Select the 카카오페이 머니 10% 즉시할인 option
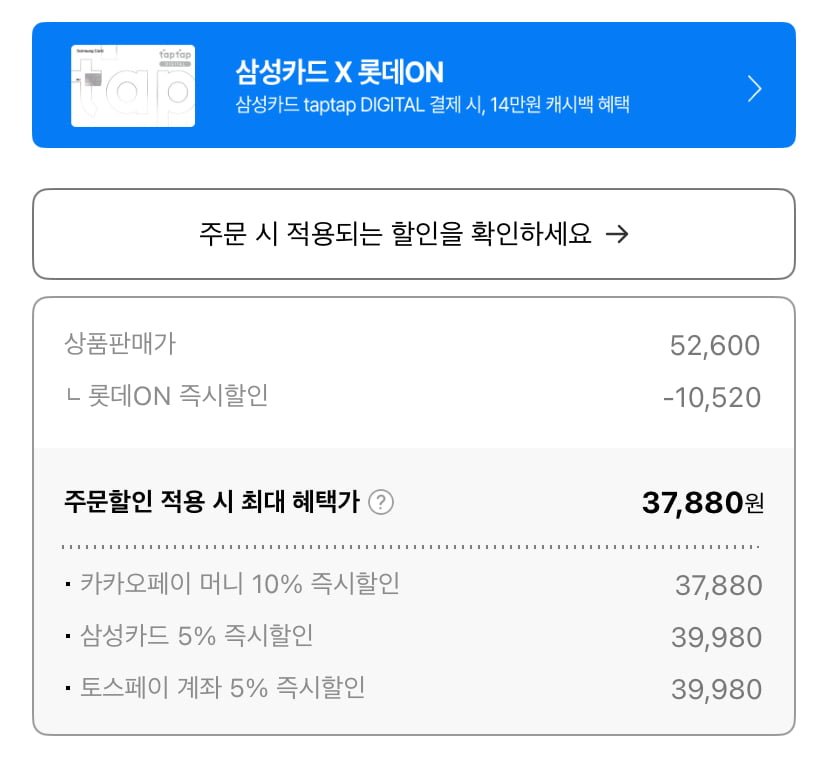The width and height of the screenshot is (828, 758). [239, 584]
